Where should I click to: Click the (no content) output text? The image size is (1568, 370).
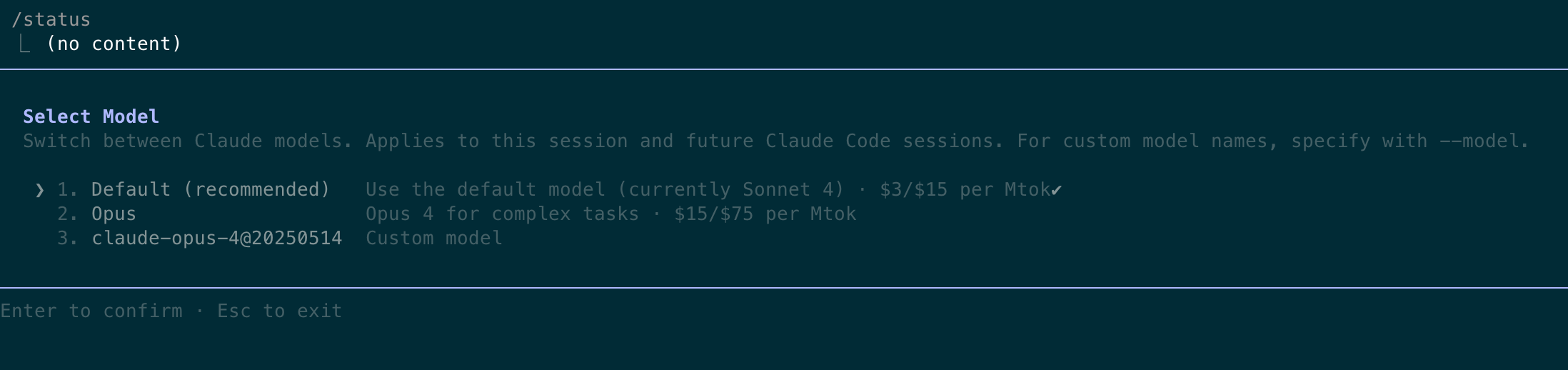[114, 44]
